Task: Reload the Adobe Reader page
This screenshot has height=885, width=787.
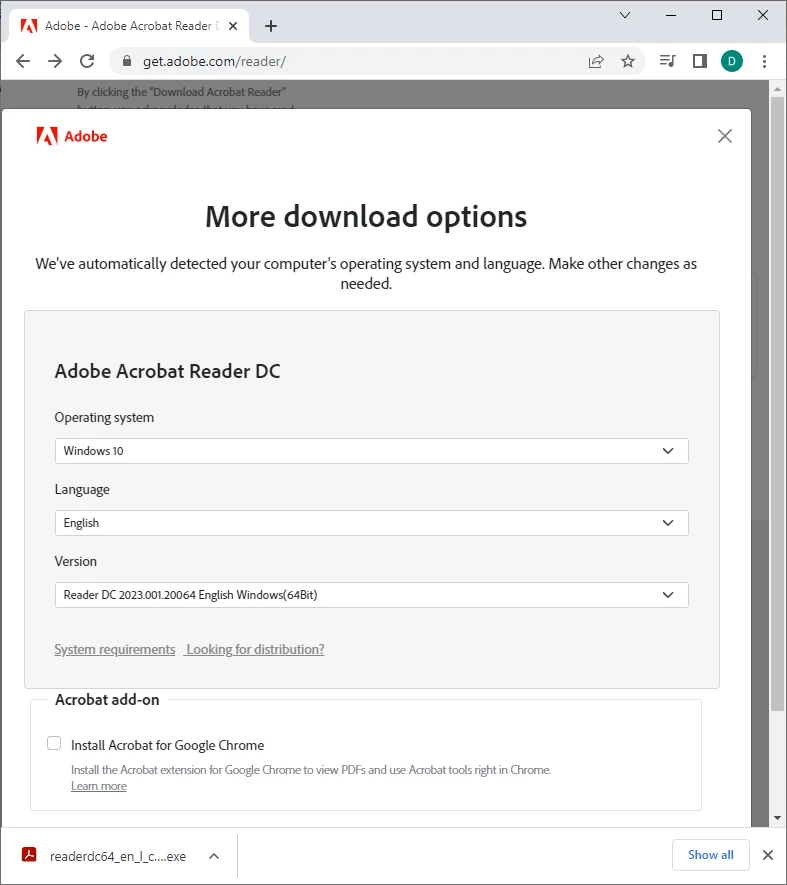Action: pyautogui.click(x=87, y=61)
